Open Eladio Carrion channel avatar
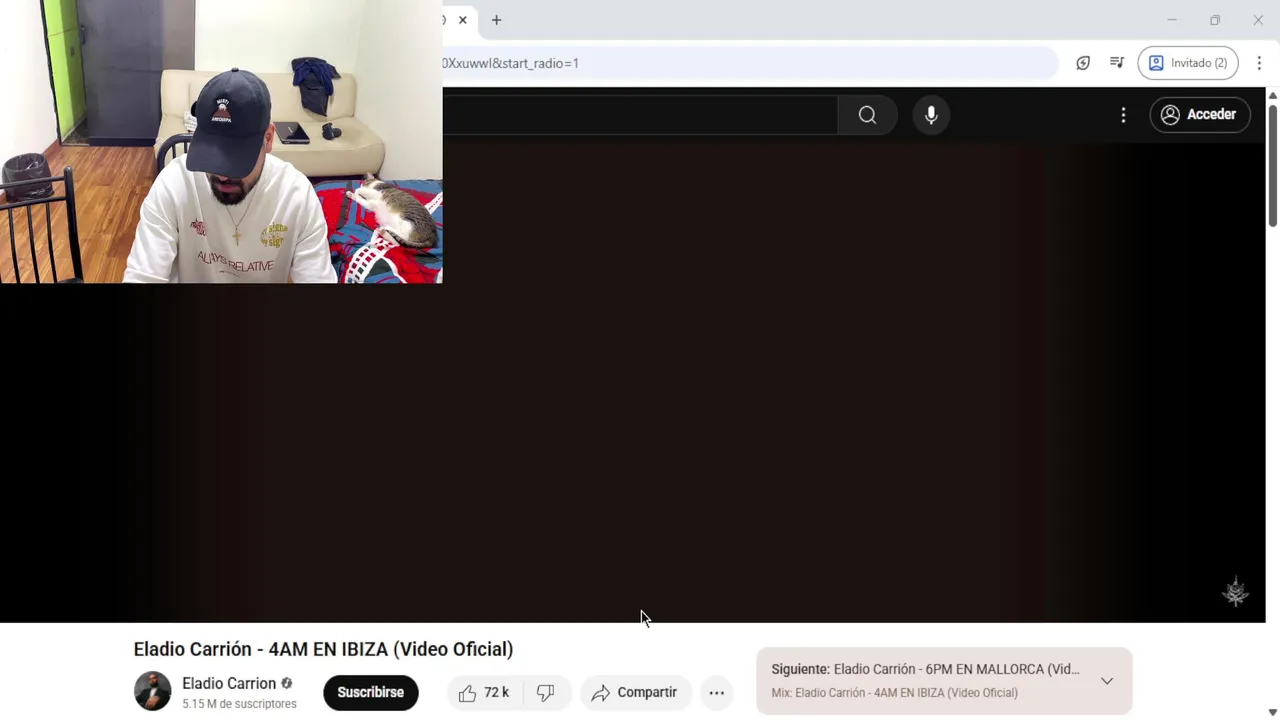 click(153, 691)
